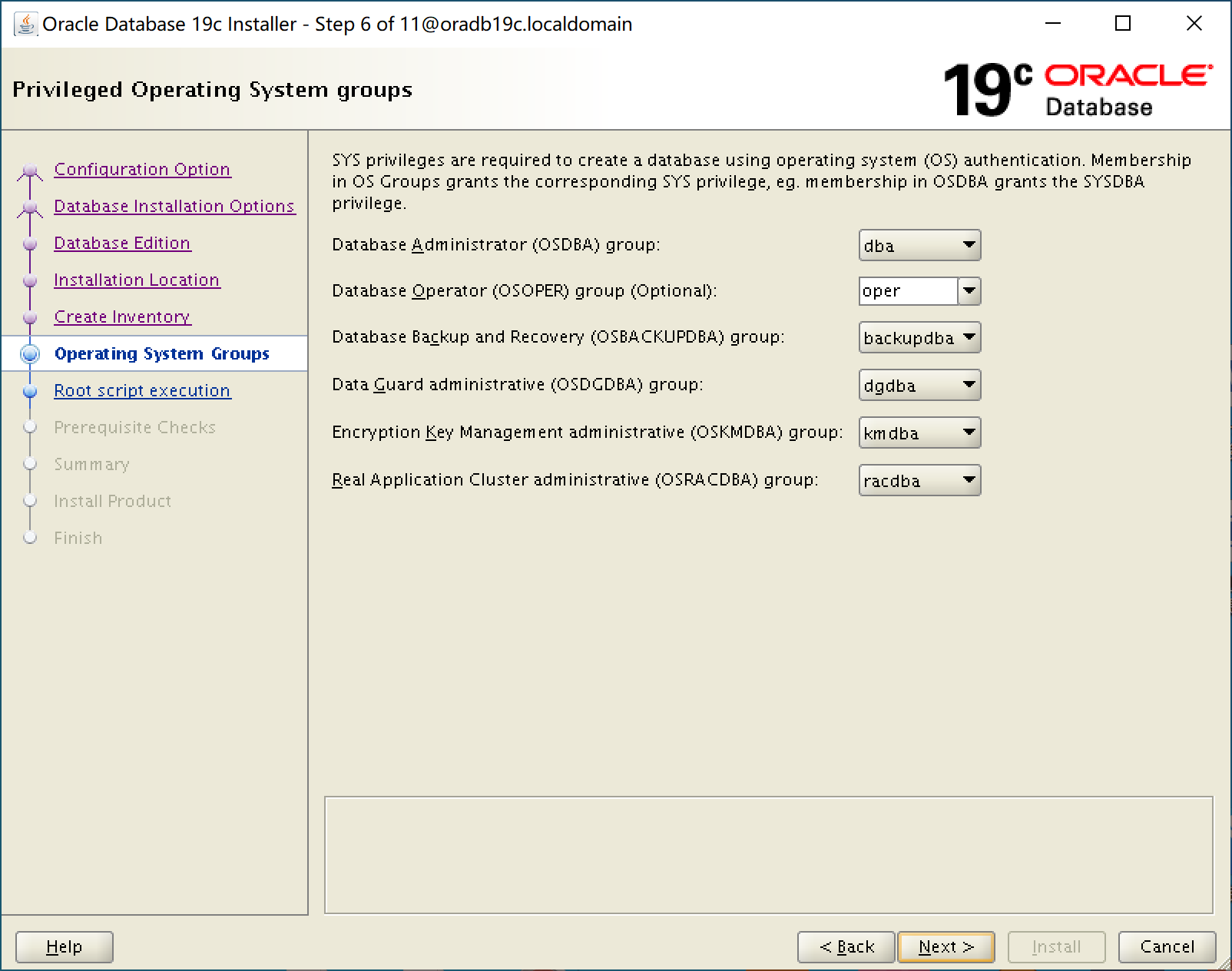Expand the OSBACKUPDBA group dropdown showing backupdba
This screenshot has height=971, width=1232.
pos(919,338)
